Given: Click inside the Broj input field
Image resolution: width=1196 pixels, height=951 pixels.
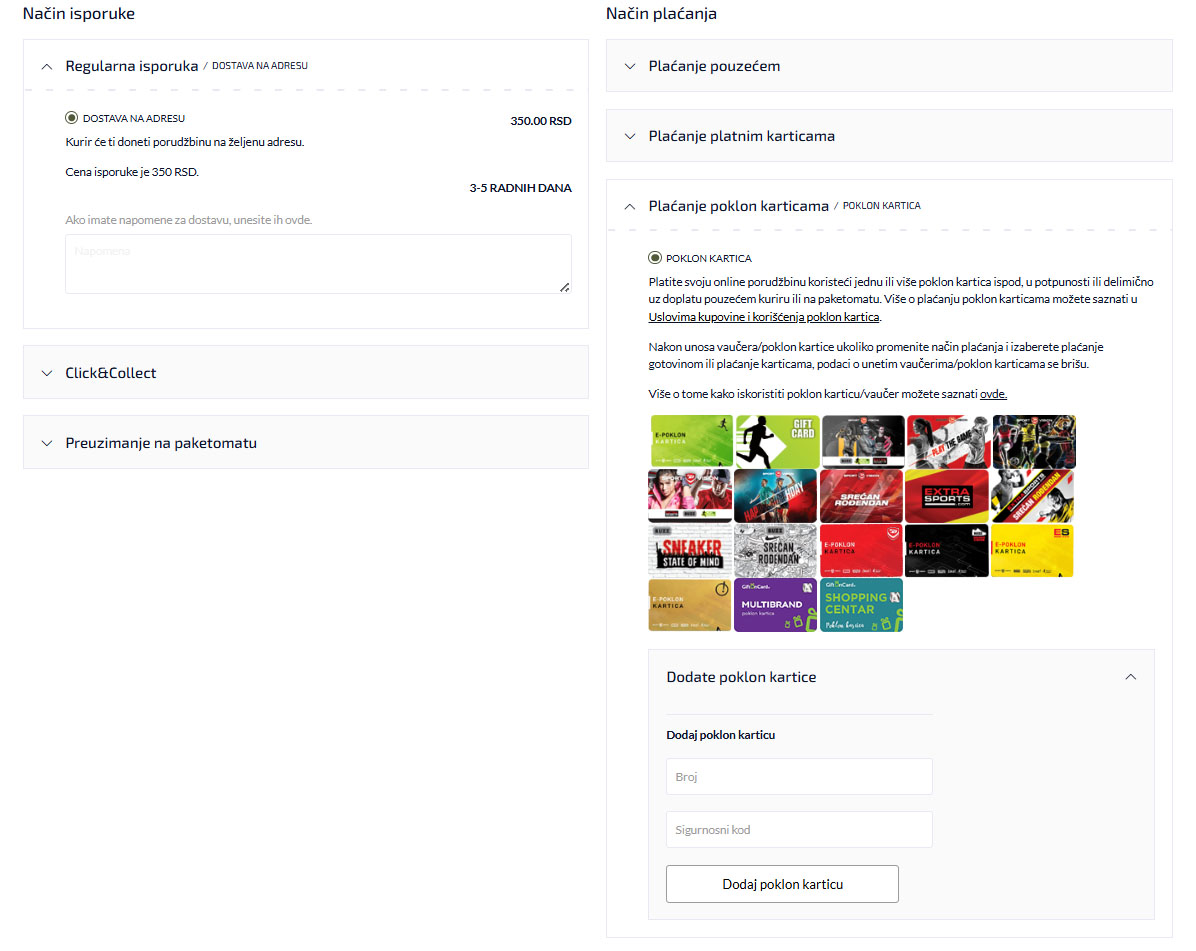Looking at the screenshot, I should pyautogui.click(x=799, y=776).
